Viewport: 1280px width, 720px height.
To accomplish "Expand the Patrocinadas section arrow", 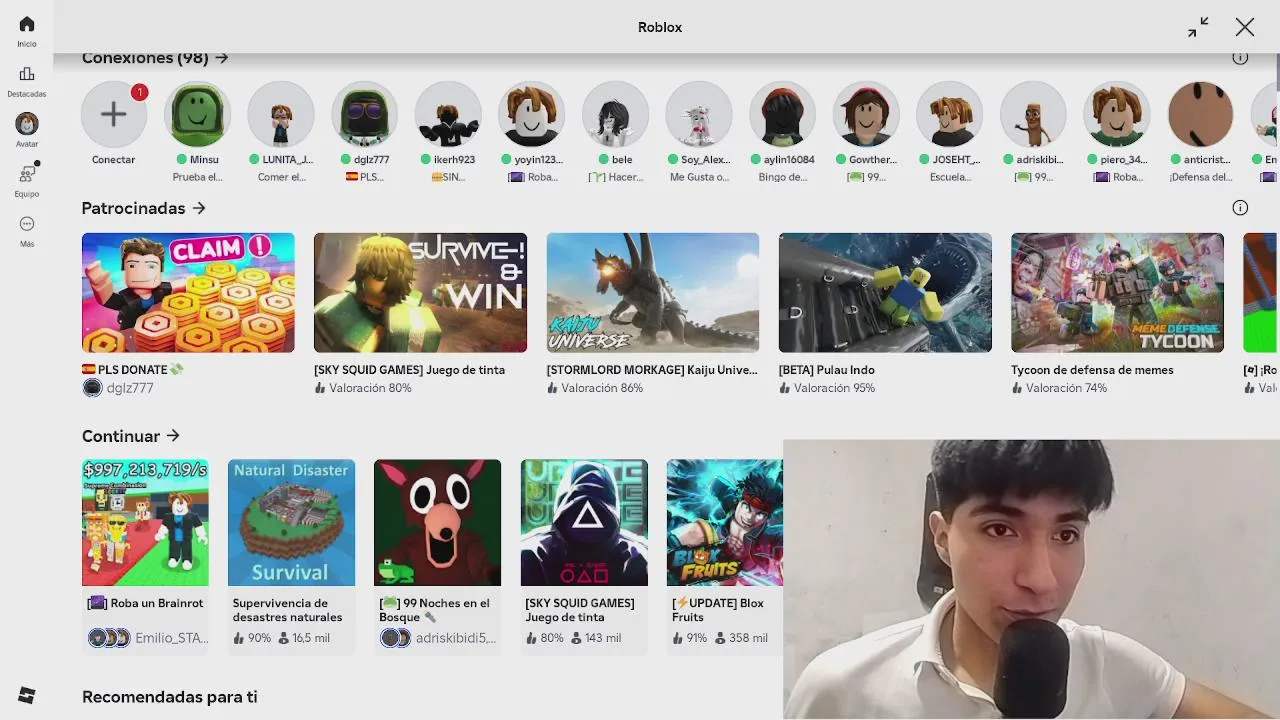I will pyautogui.click(x=199, y=208).
